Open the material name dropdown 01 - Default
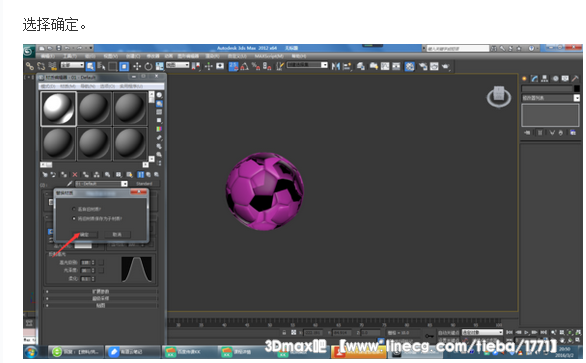The width and height of the screenshot is (586, 363). point(101,184)
